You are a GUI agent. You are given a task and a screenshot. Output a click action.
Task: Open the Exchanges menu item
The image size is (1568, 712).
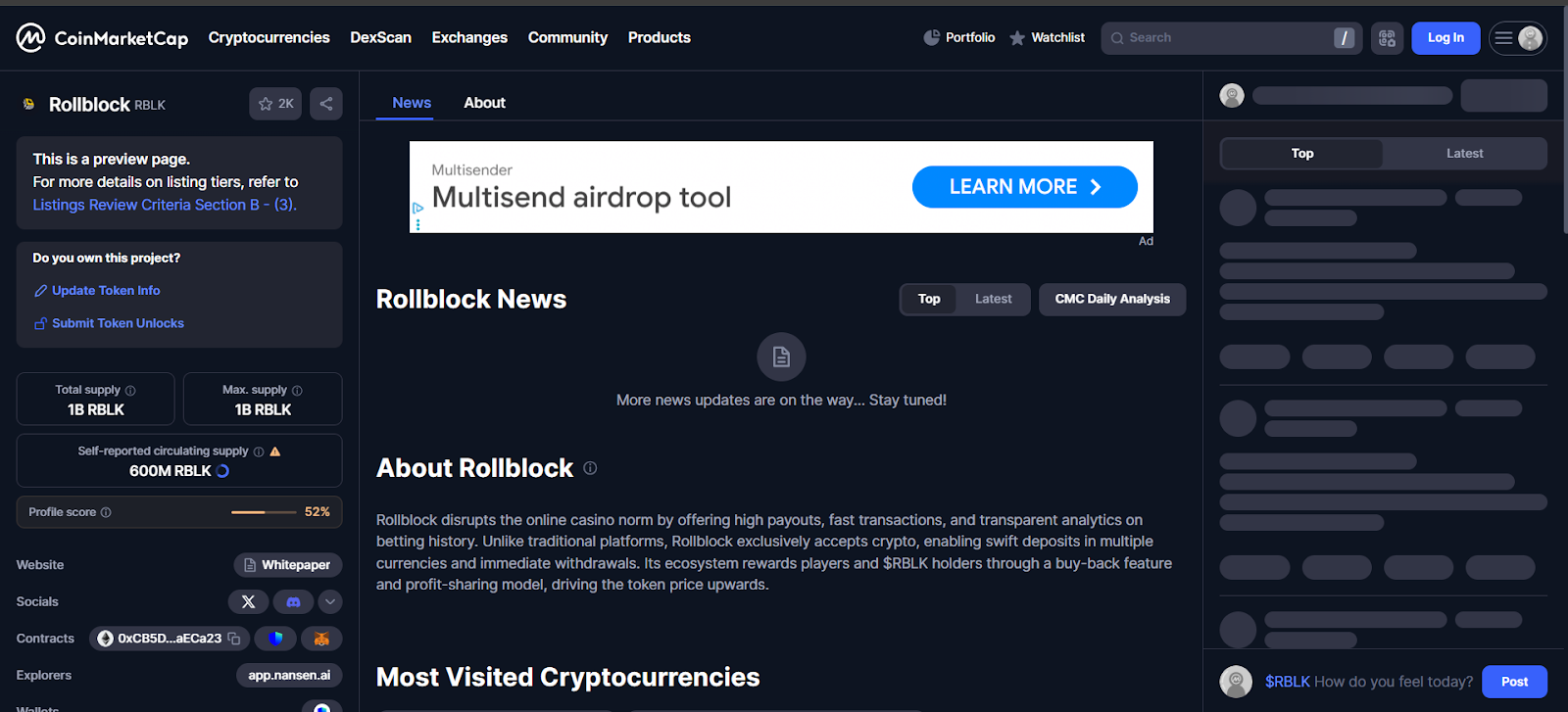click(469, 38)
